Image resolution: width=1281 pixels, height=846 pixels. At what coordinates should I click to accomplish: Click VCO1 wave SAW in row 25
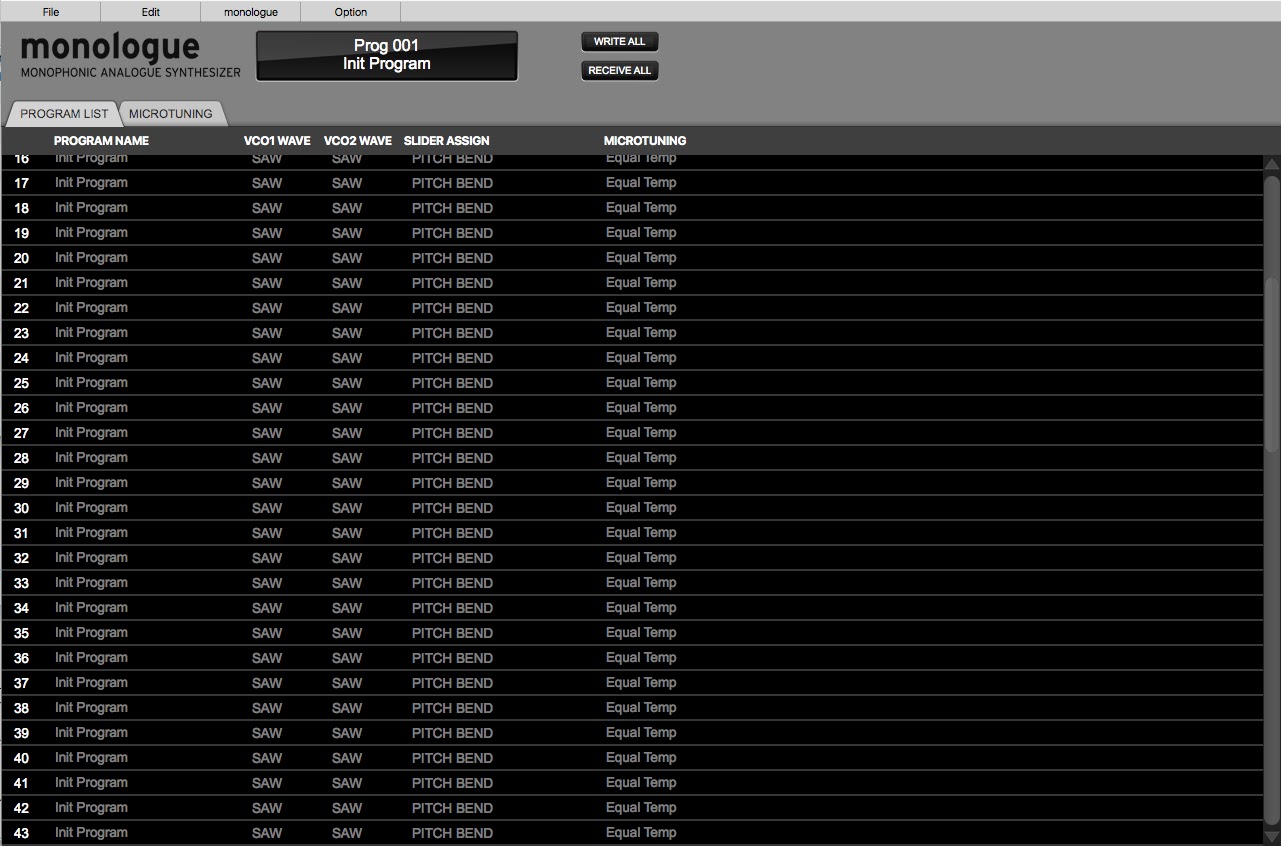(267, 383)
